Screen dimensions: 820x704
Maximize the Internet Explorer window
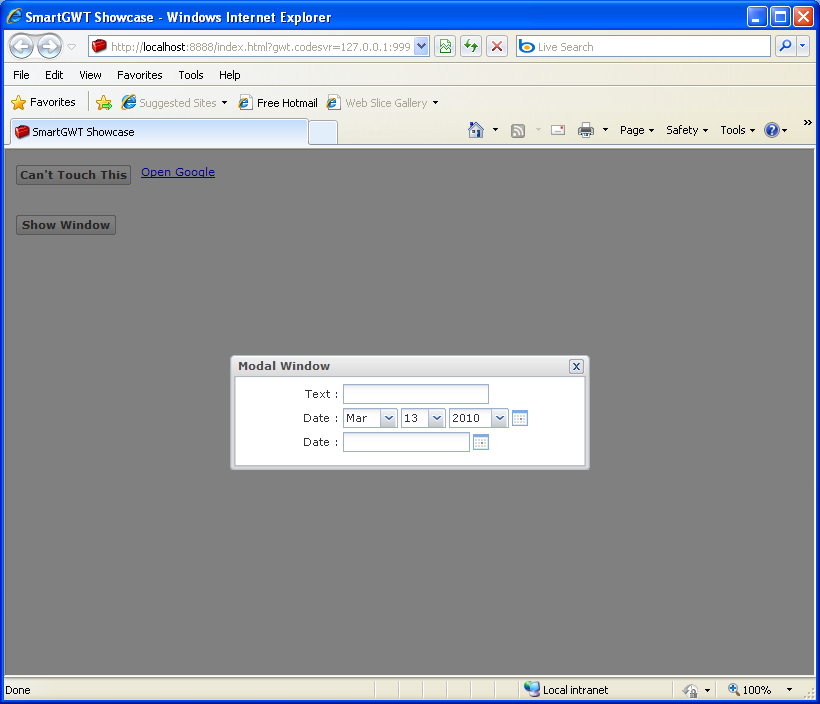point(780,17)
